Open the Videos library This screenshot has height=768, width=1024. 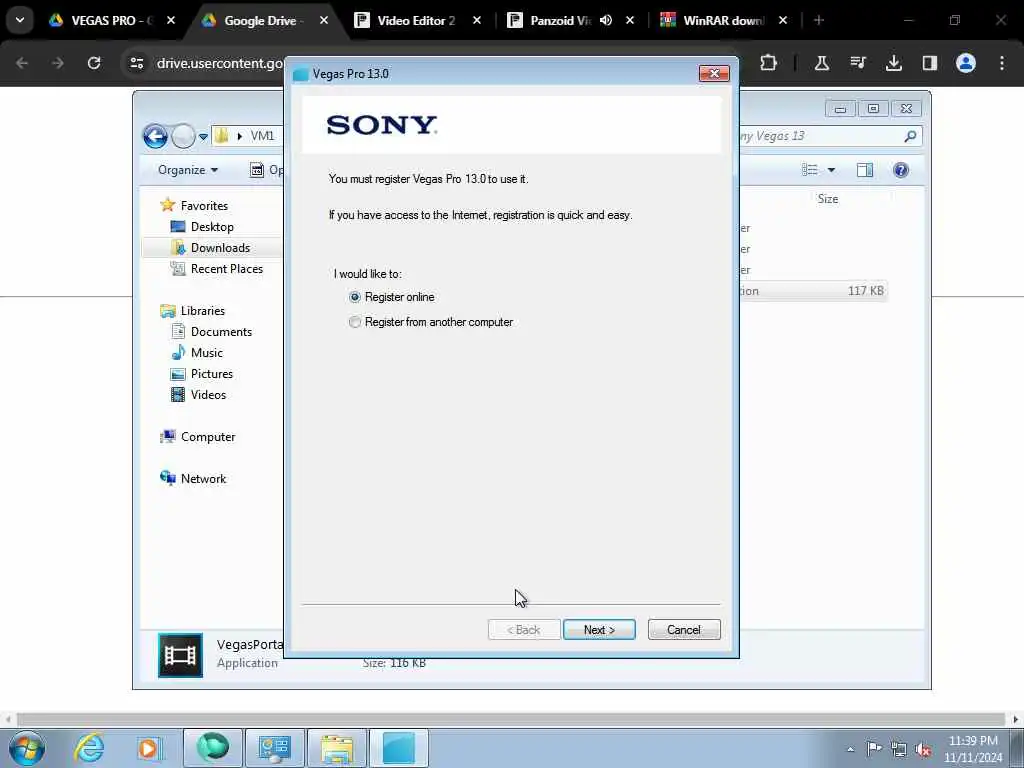pyautogui.click(x=208, y=394)
